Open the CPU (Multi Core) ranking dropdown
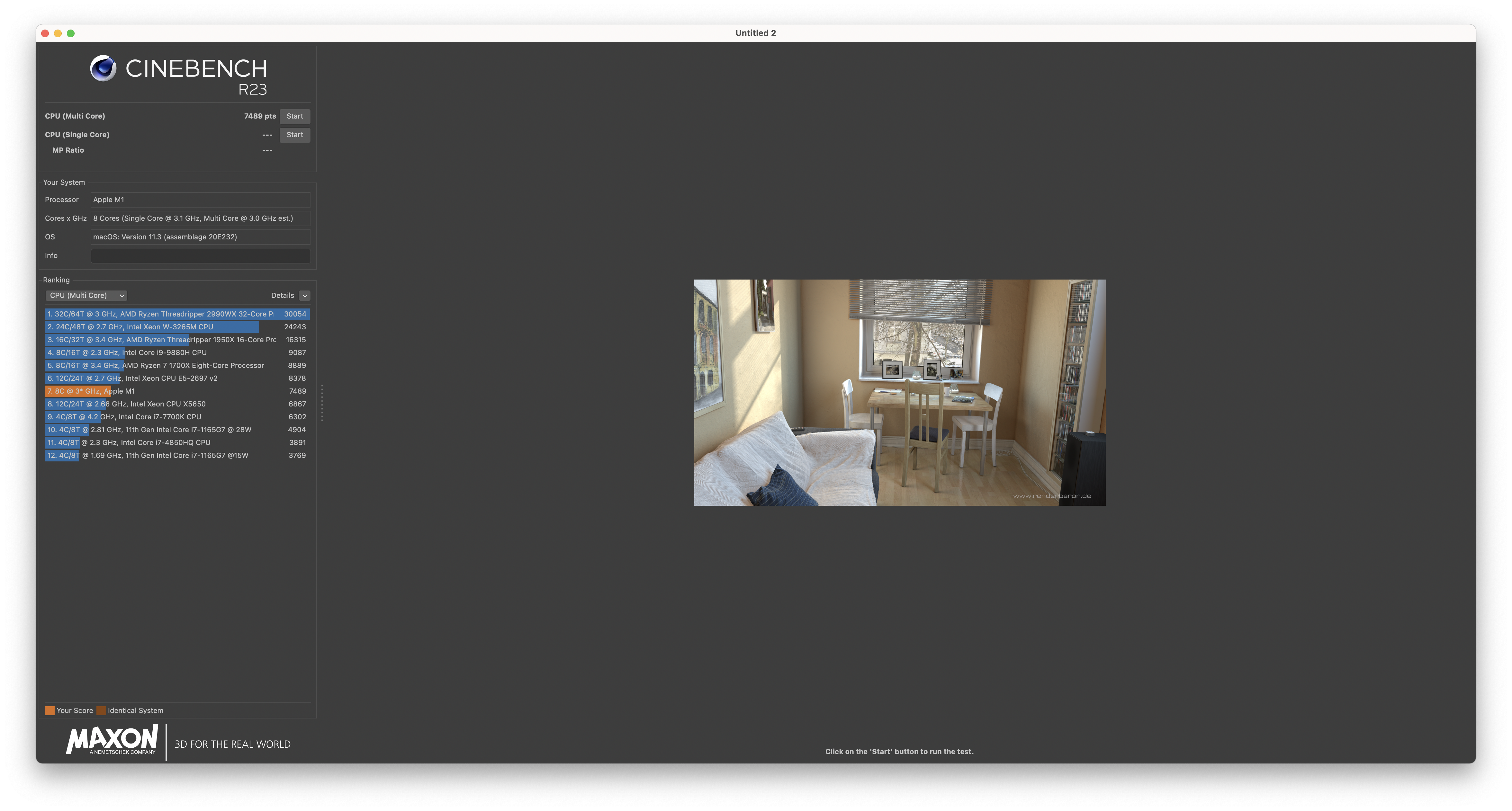This screenshot has width=1512, height=811. pos(86,296)
